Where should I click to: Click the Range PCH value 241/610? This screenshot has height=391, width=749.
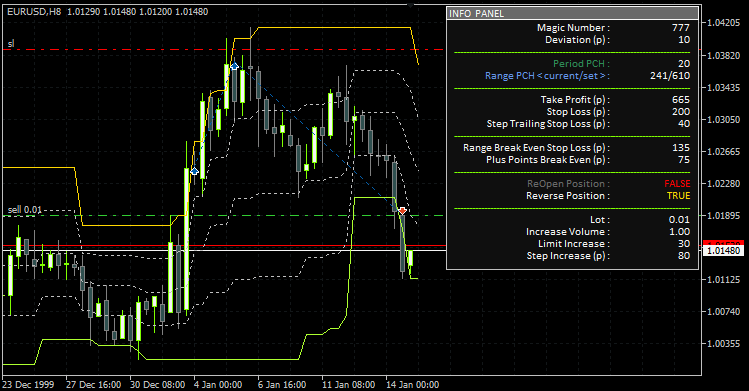click(670, 75)
